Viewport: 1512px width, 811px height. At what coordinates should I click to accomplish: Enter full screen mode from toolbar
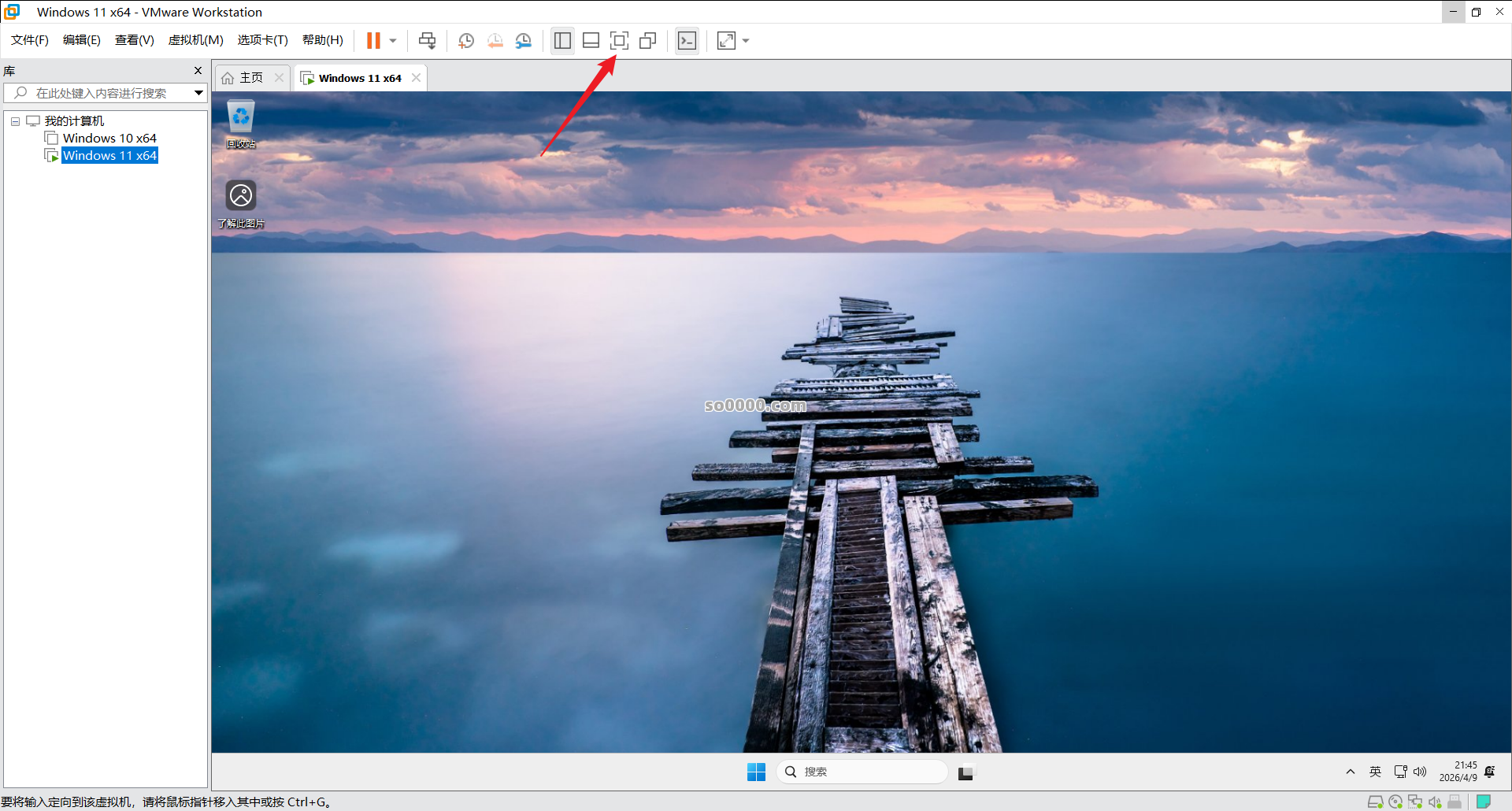tap(619, 41)
